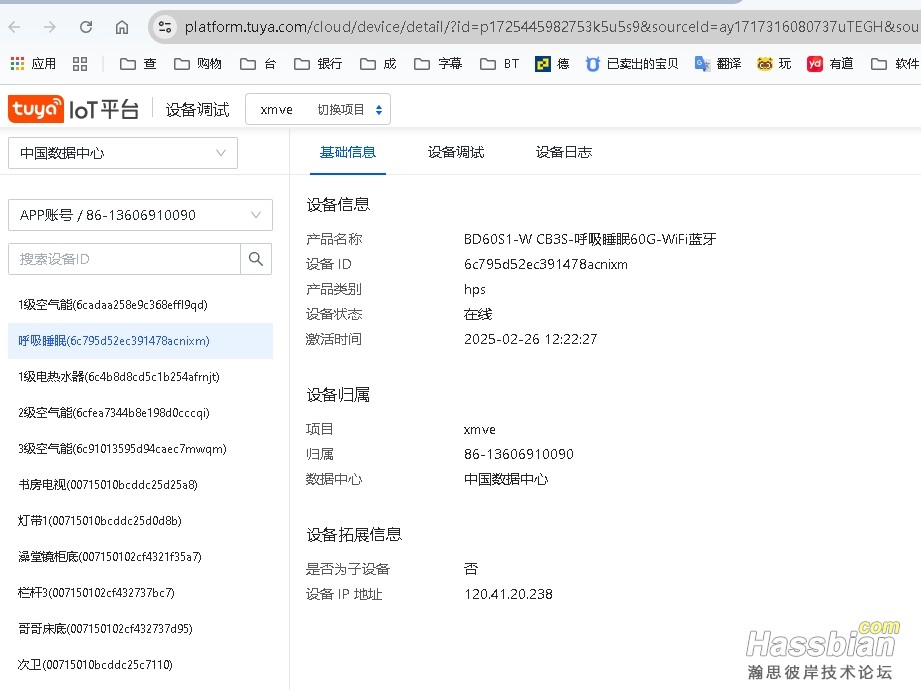Select device 次卫
This screenshot has width=921, height=690.
pos(140,665)
